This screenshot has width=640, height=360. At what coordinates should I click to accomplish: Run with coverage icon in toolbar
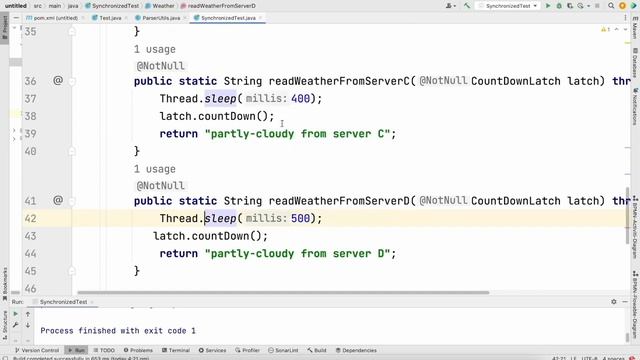tap(570, 6)
